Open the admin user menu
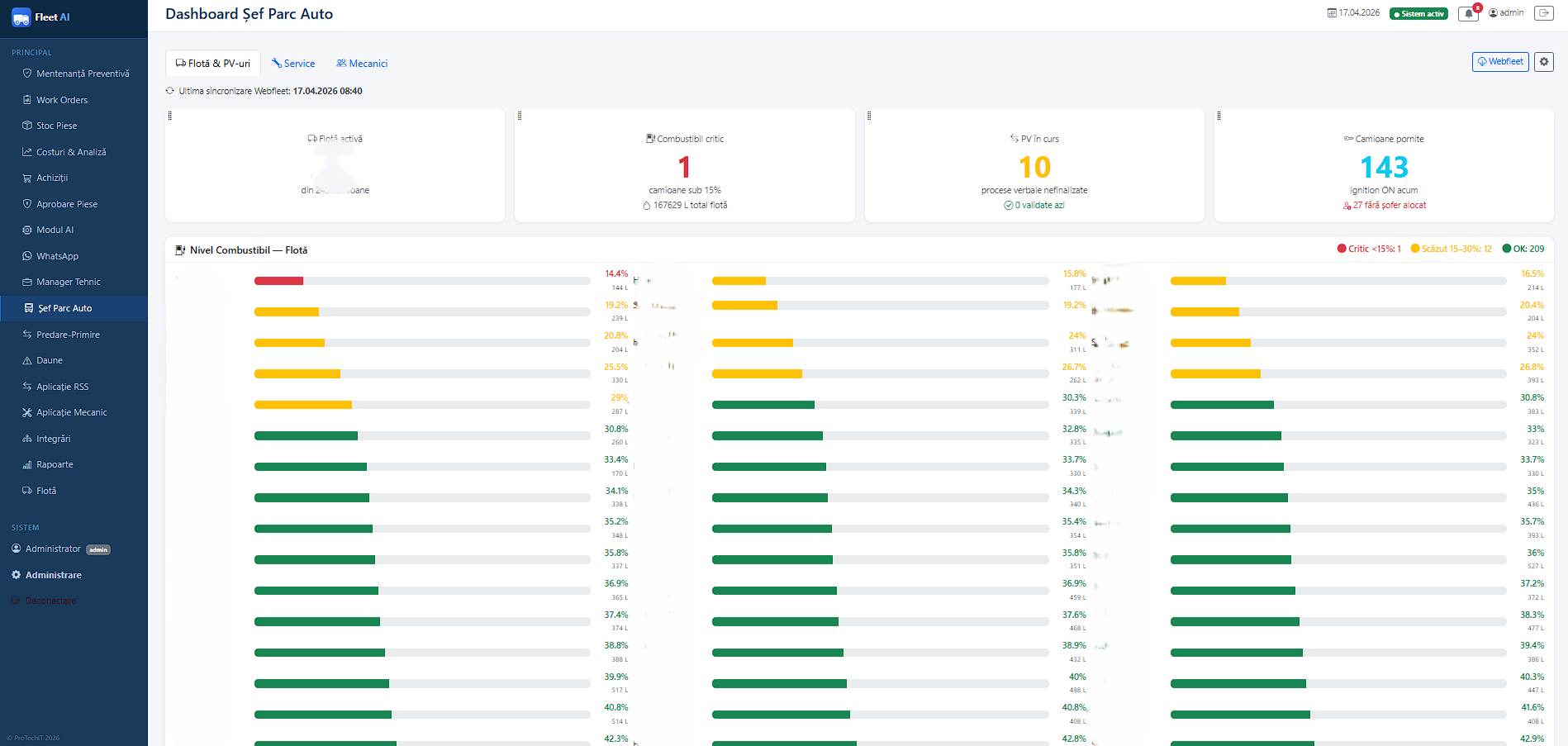Image resolution: width=1568 pixels, height=746 pixels. (1506, 13)
